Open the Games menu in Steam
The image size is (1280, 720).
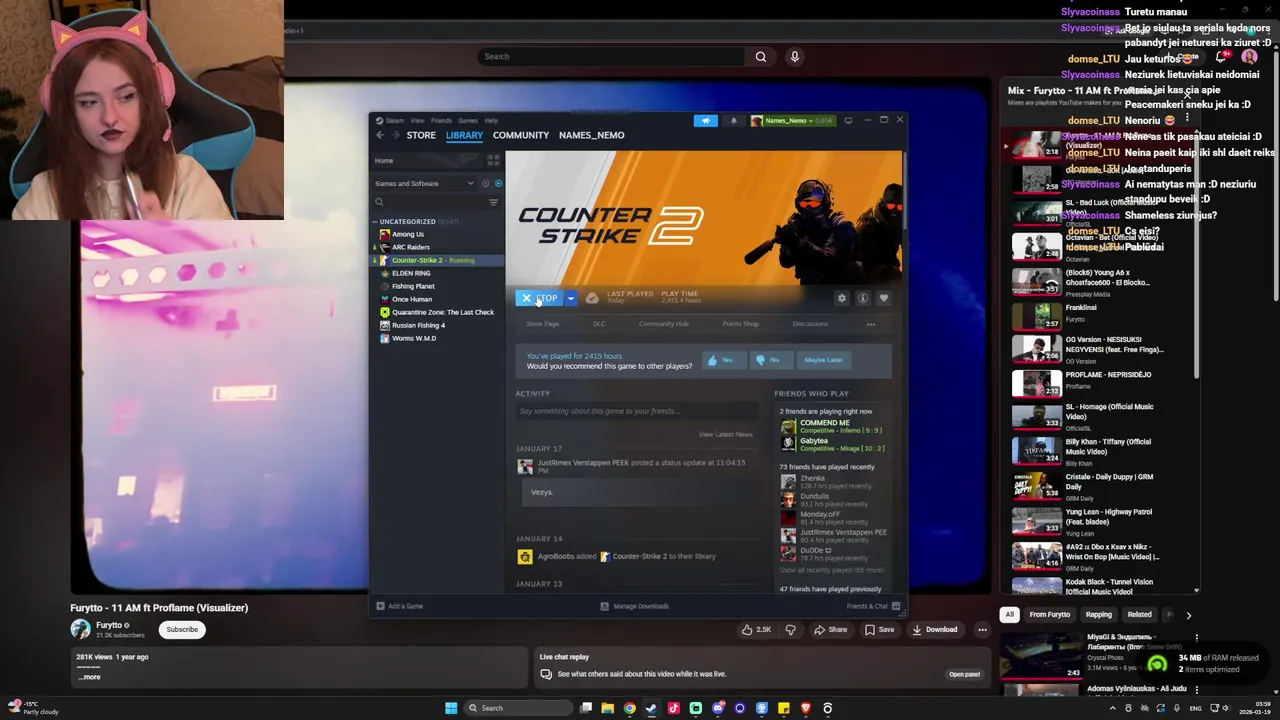pos(468,121)
